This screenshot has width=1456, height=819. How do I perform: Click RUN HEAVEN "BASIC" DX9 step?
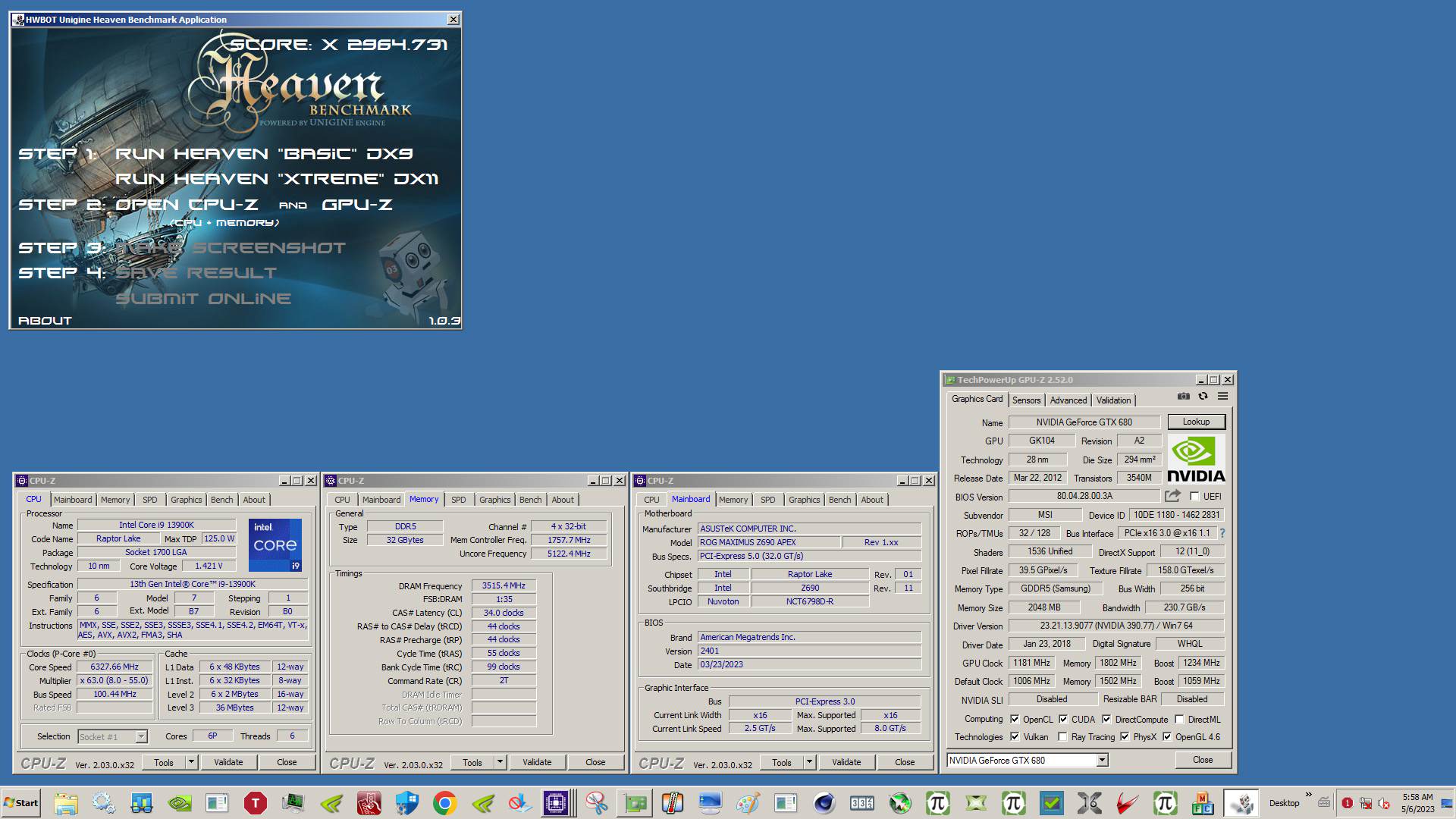(264, 154)
